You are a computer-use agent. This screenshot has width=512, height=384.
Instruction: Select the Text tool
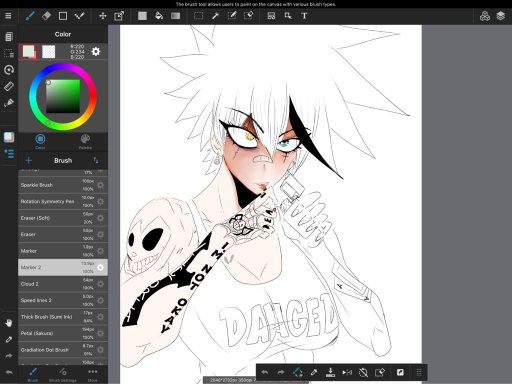304,16
